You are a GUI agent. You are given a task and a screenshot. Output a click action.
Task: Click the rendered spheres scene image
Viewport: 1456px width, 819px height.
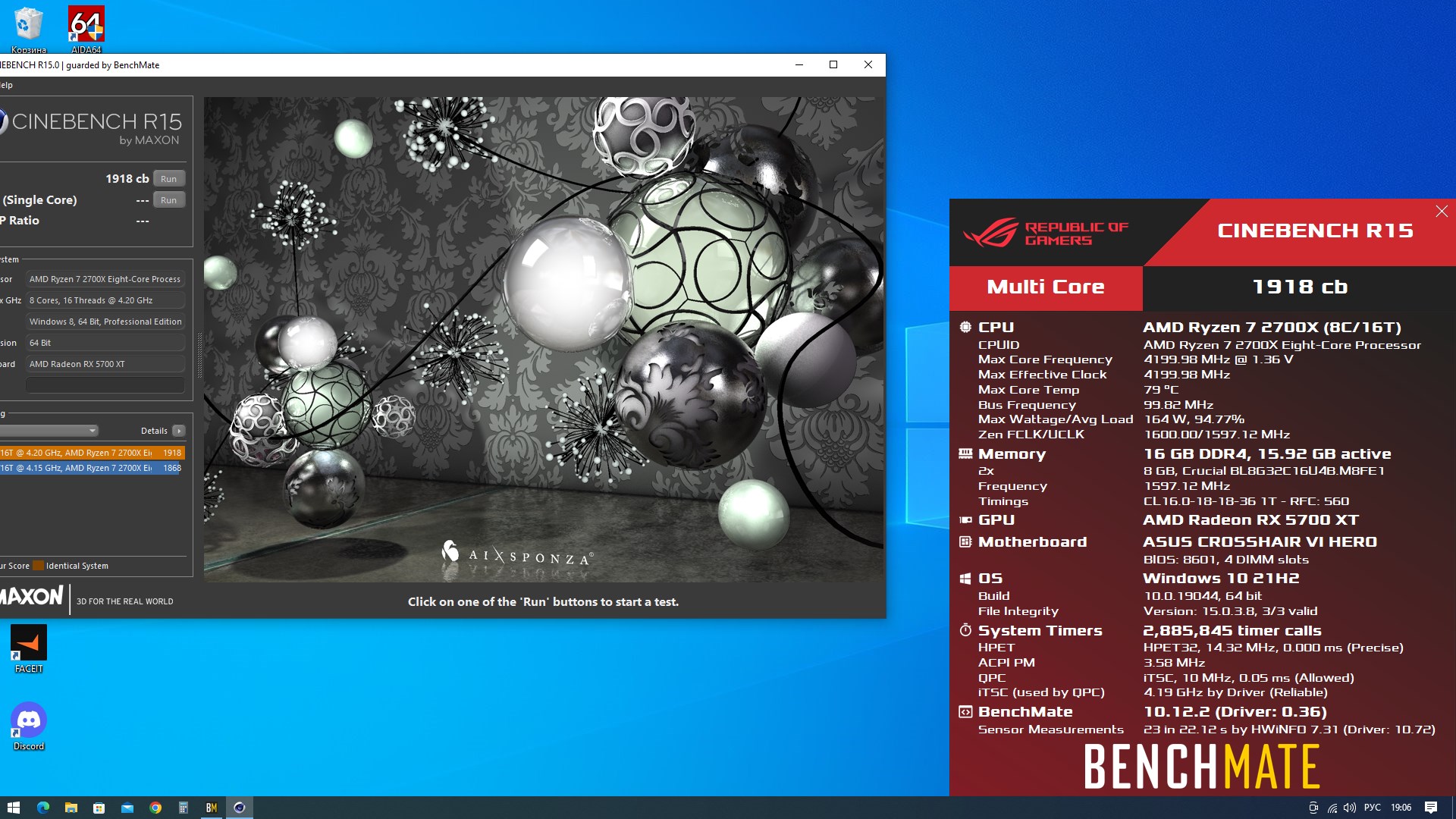click(x=543, y=339)
